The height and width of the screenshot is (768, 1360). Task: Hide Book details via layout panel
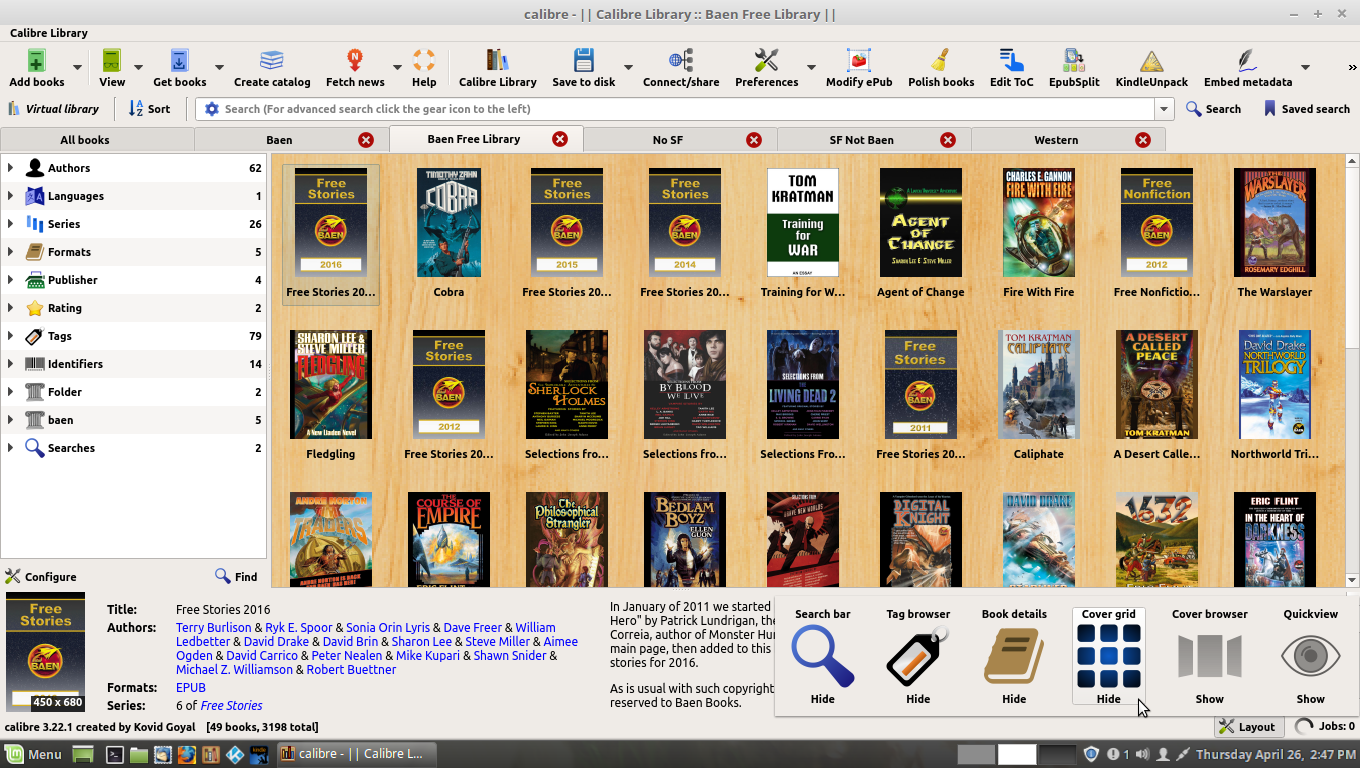tap(1014, 656)
